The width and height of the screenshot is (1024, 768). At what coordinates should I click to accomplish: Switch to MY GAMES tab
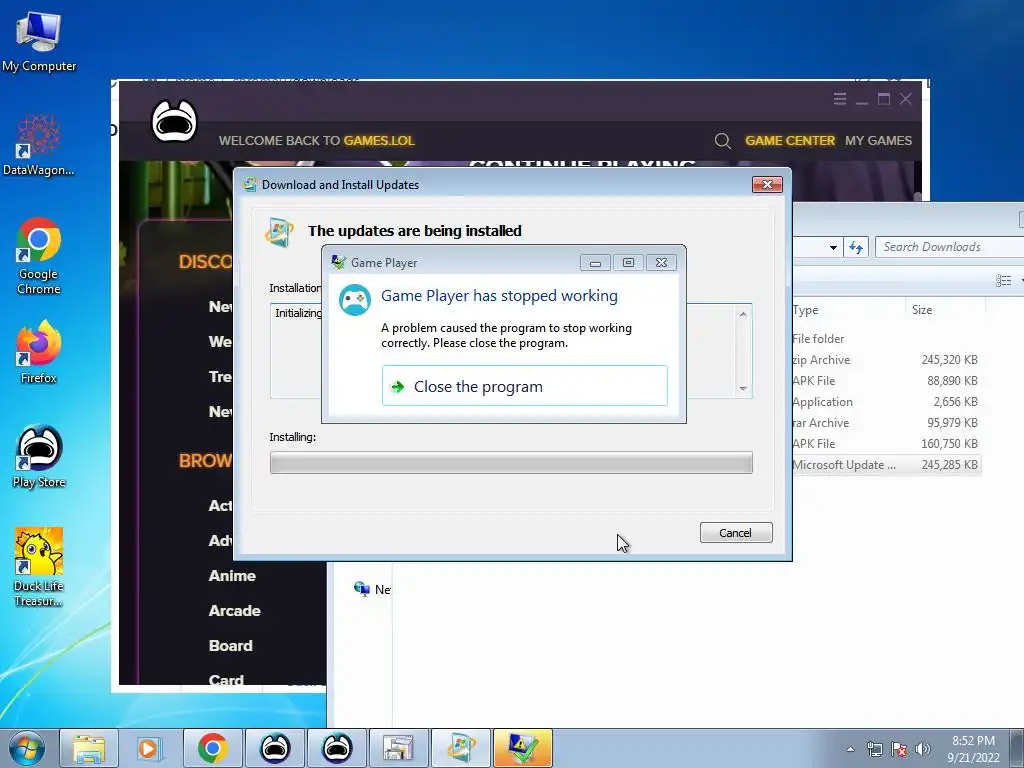click(878, 140)
